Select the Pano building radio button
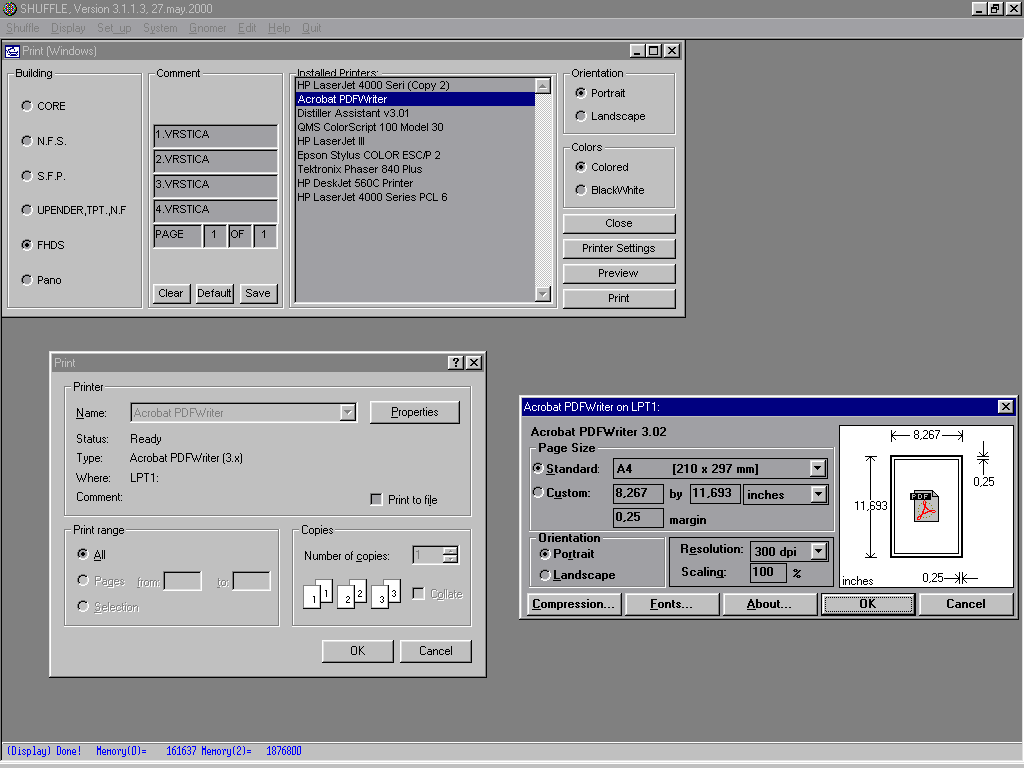Image resolution: width=1024 pixels, height=768 pixels. (27, 280)
